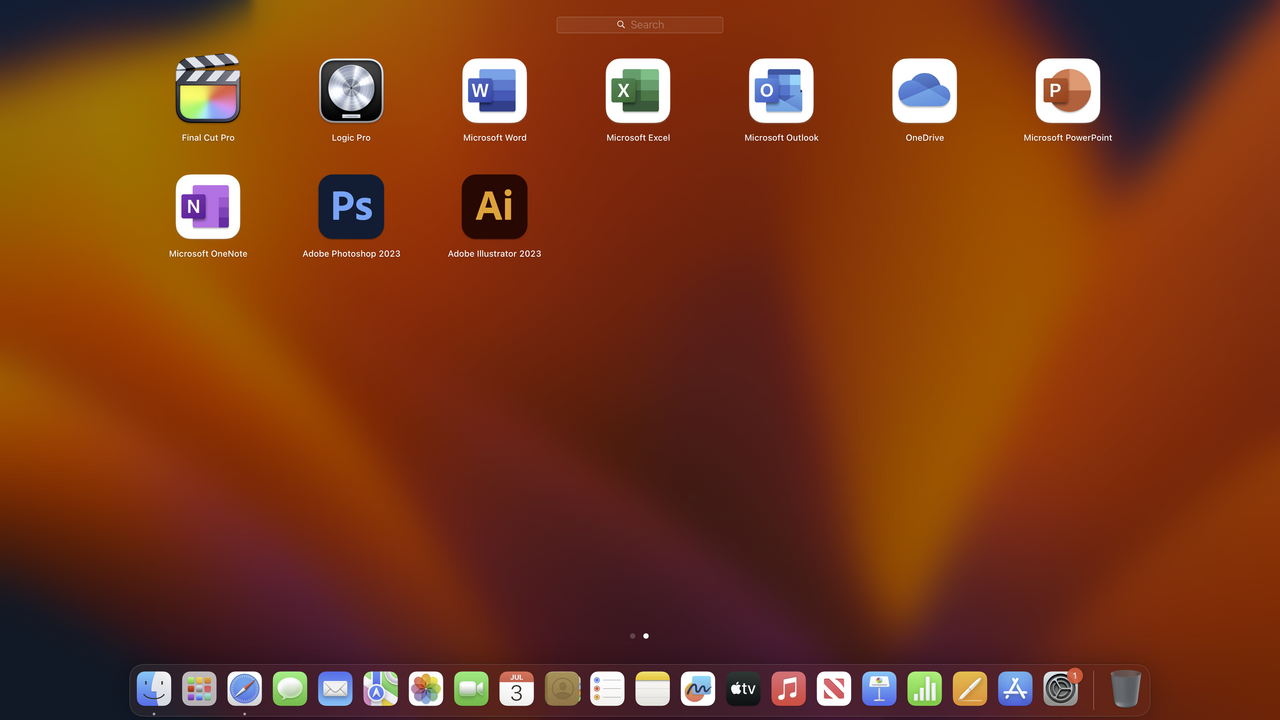Open Final Cut Pro from Launchpad
1280x720 pixels.
[208, 90]
